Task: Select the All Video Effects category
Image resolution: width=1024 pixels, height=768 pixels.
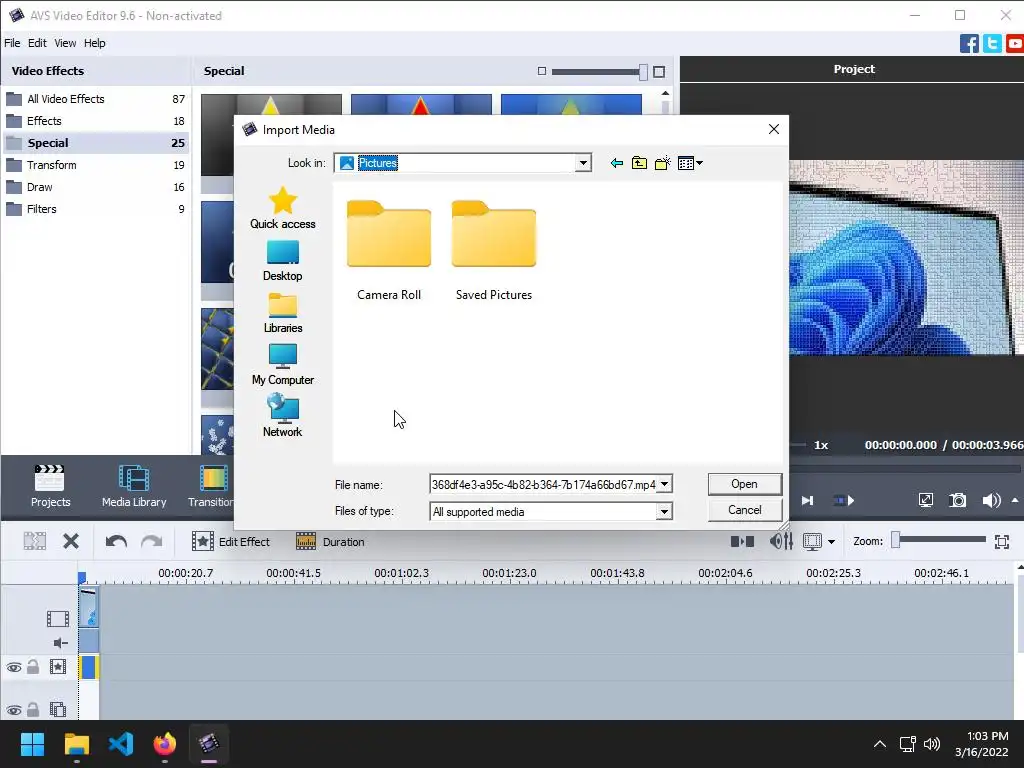Action: coord(95,99)
